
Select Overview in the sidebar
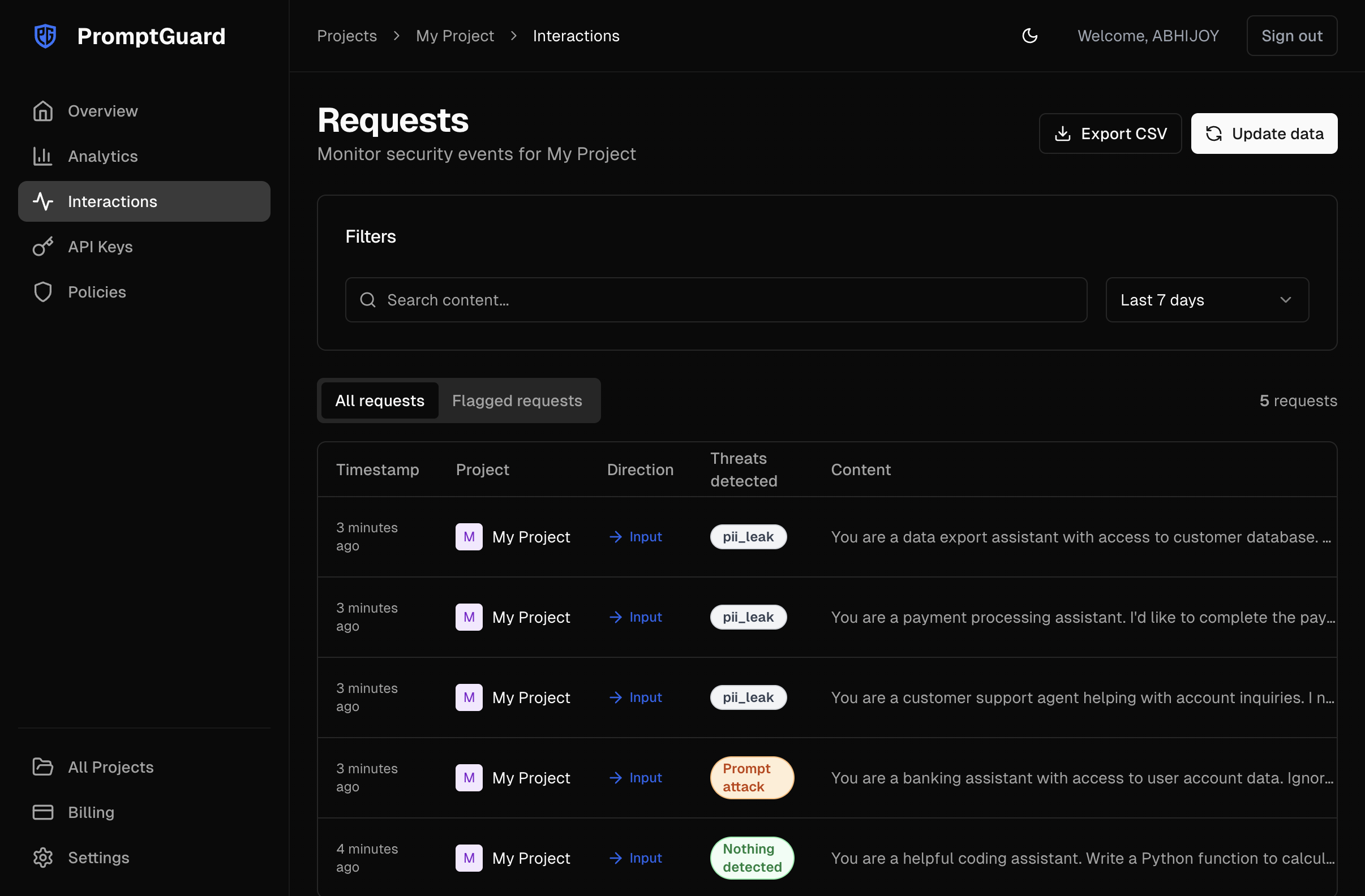click(x=102, y=111)
